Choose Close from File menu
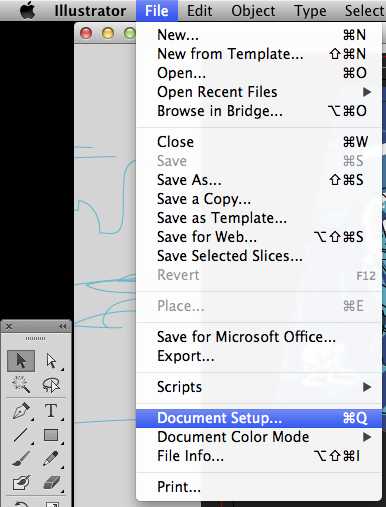The width and height of the screenshot is (386, 507). [259, 142]
